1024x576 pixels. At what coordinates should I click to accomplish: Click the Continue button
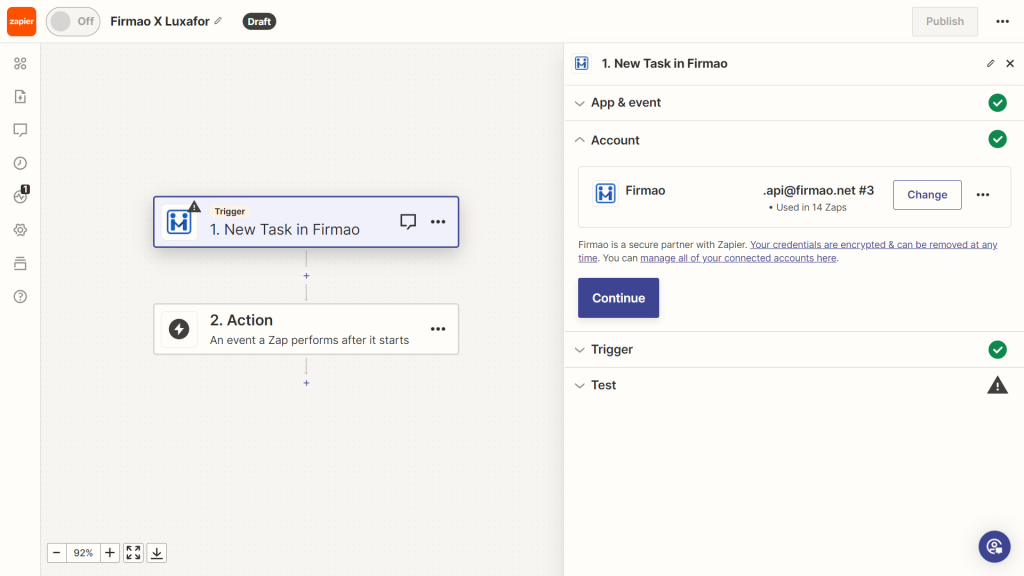point(618,297)
